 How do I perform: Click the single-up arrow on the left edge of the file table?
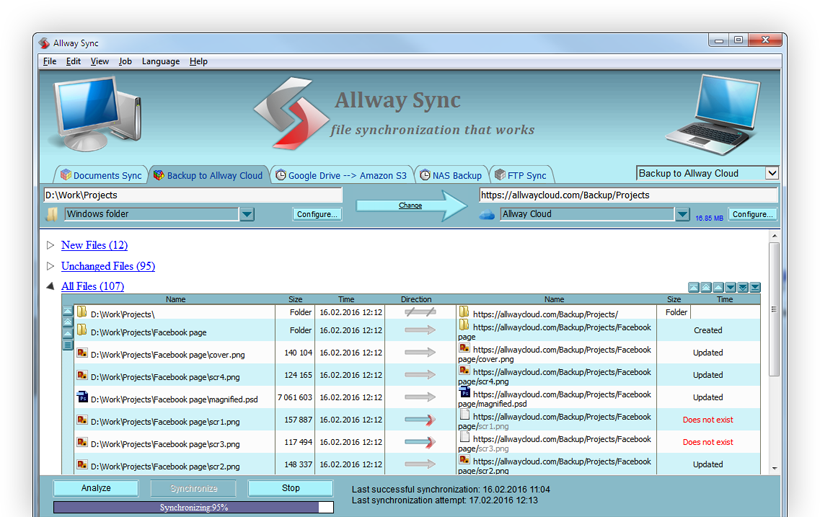coord(68,334)
